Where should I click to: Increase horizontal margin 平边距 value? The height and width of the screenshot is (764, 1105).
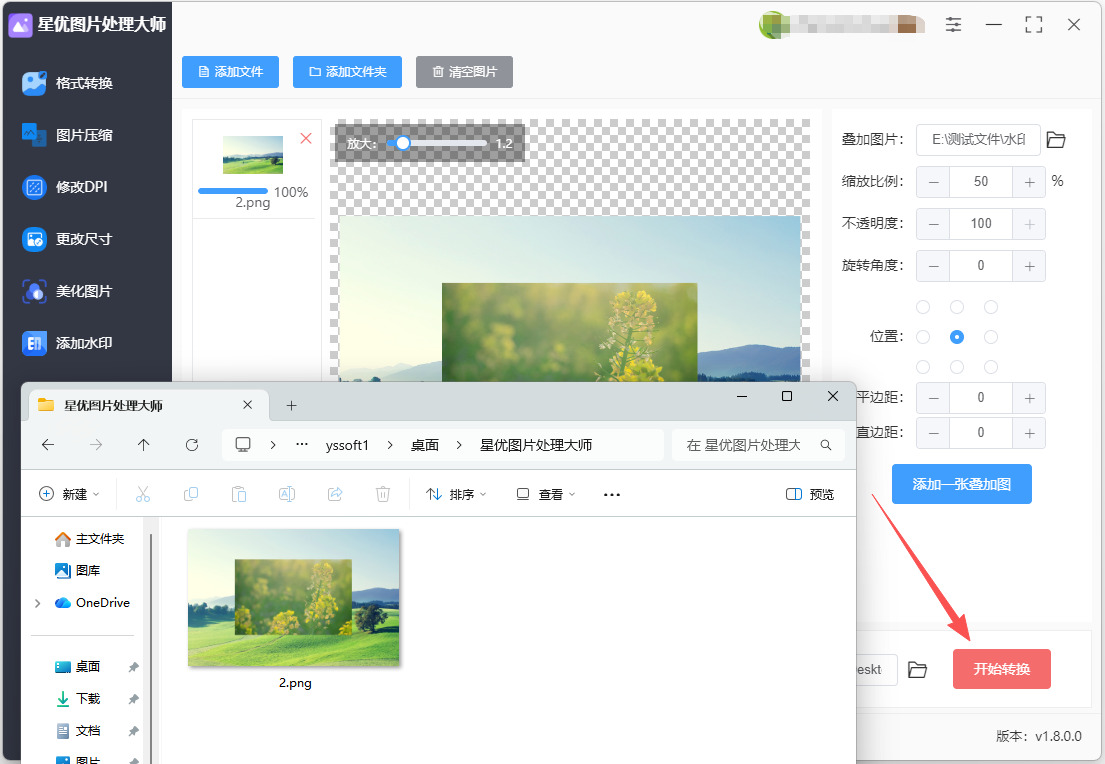tap(1029, 398)
